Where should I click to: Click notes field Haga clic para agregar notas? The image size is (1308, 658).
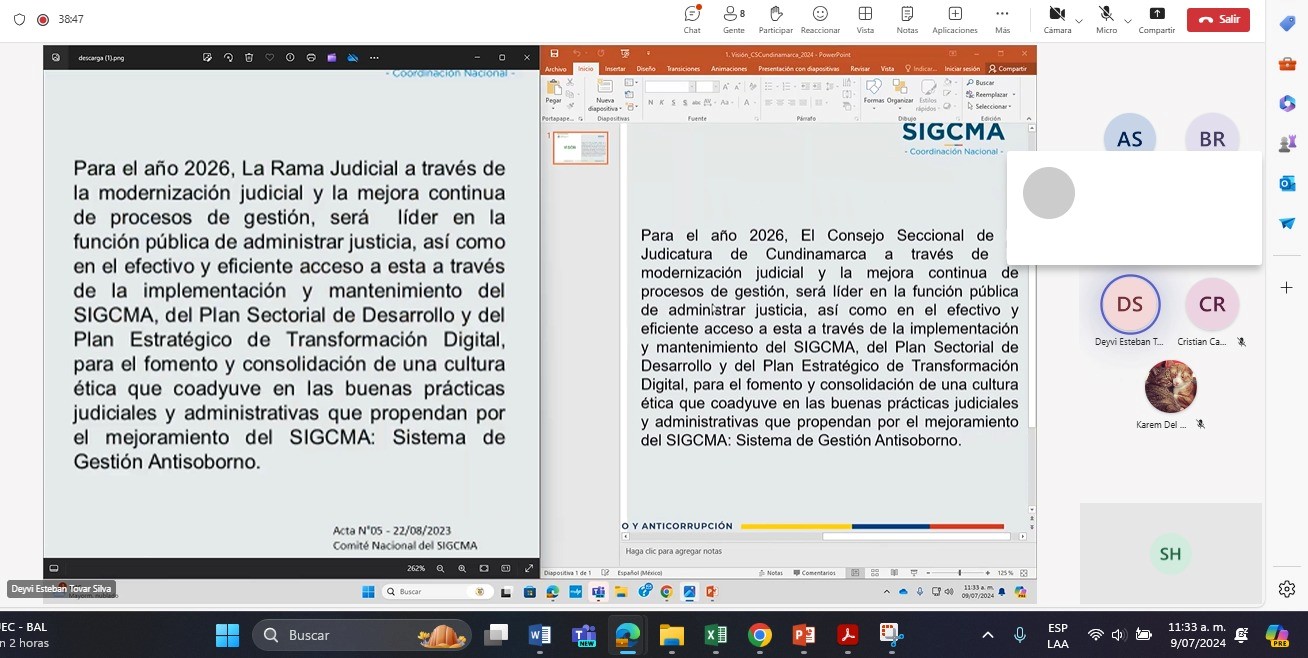click(x=673, y=551)
